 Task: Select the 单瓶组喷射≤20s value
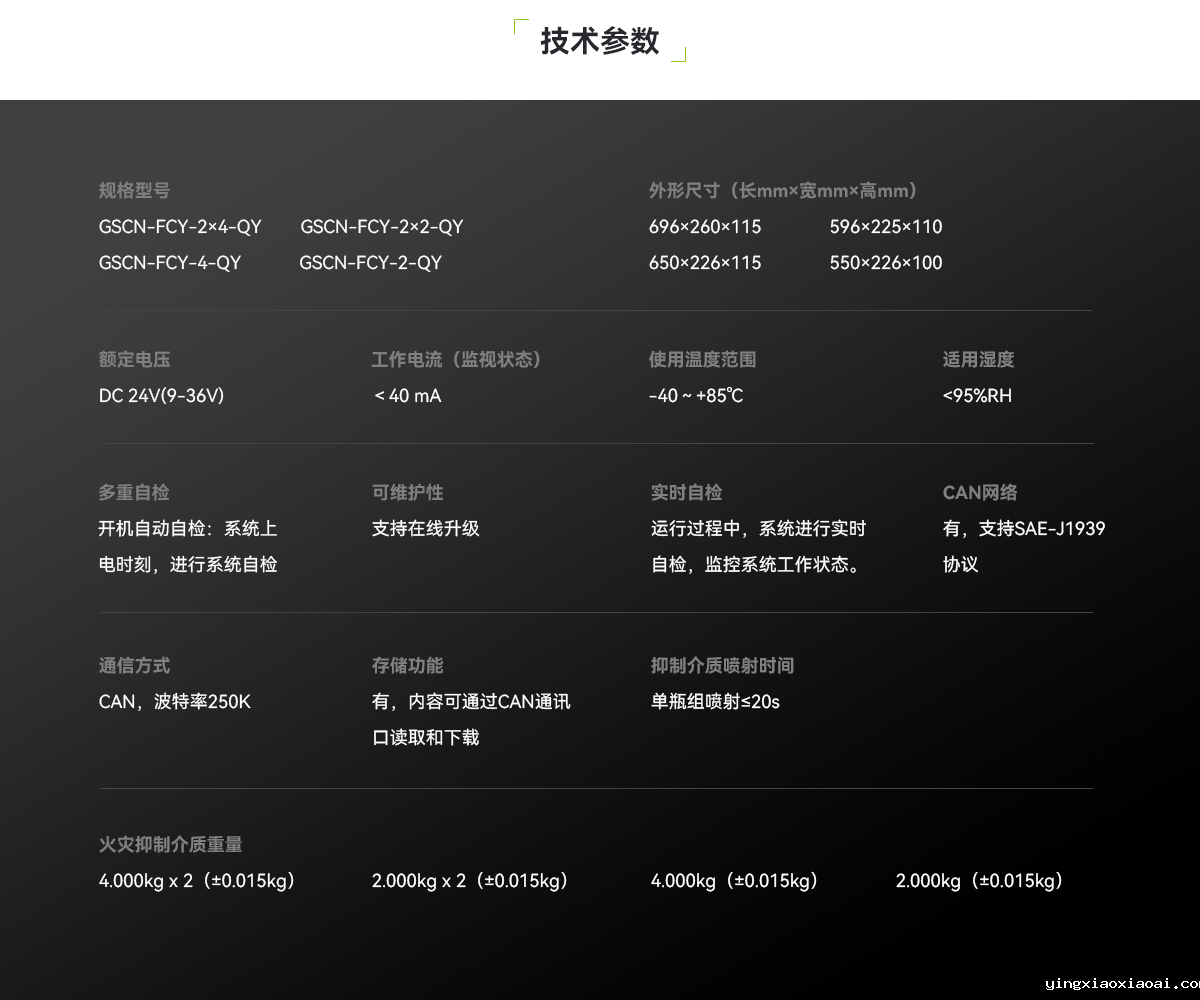(715, 702)
